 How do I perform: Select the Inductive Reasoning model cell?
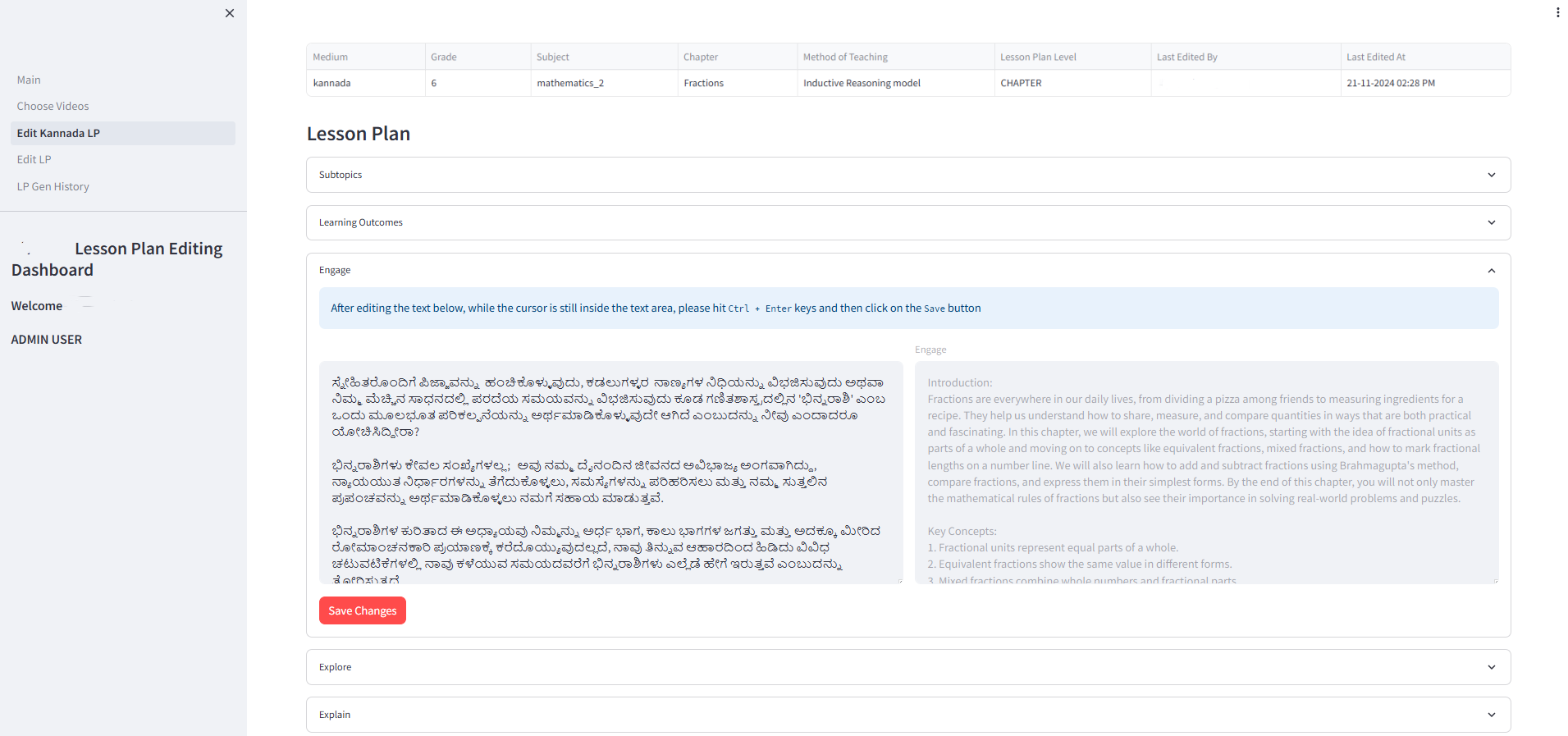pyautogui.click(x=862, y=83)
